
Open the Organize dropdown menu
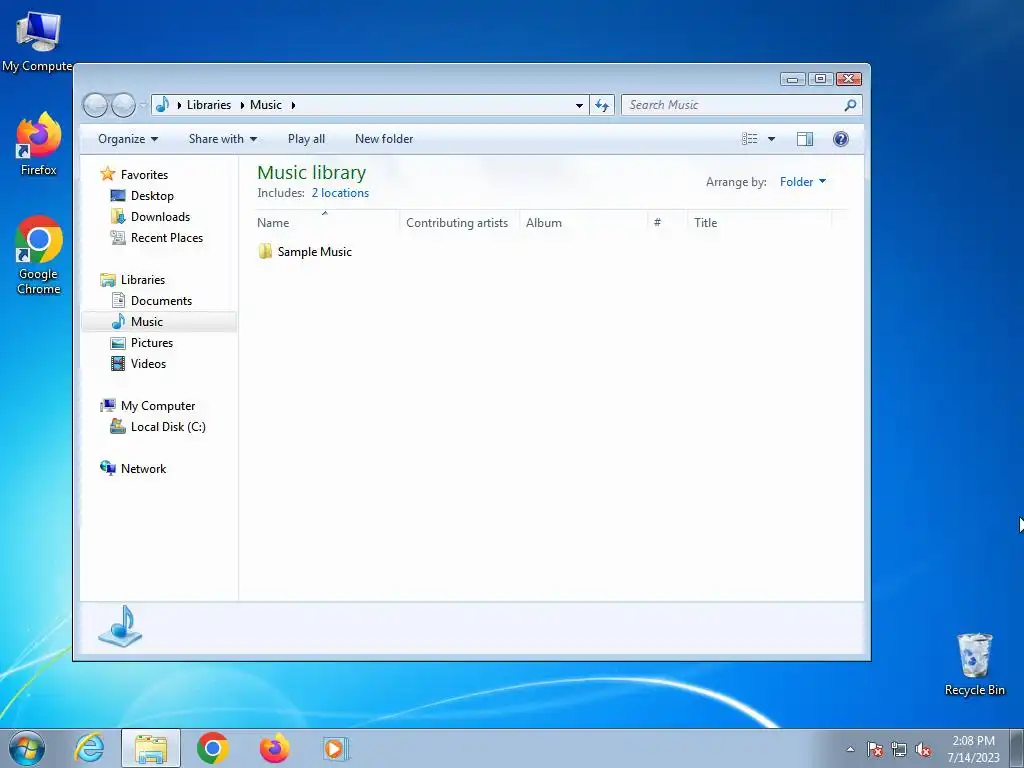[x=128, y=138]
